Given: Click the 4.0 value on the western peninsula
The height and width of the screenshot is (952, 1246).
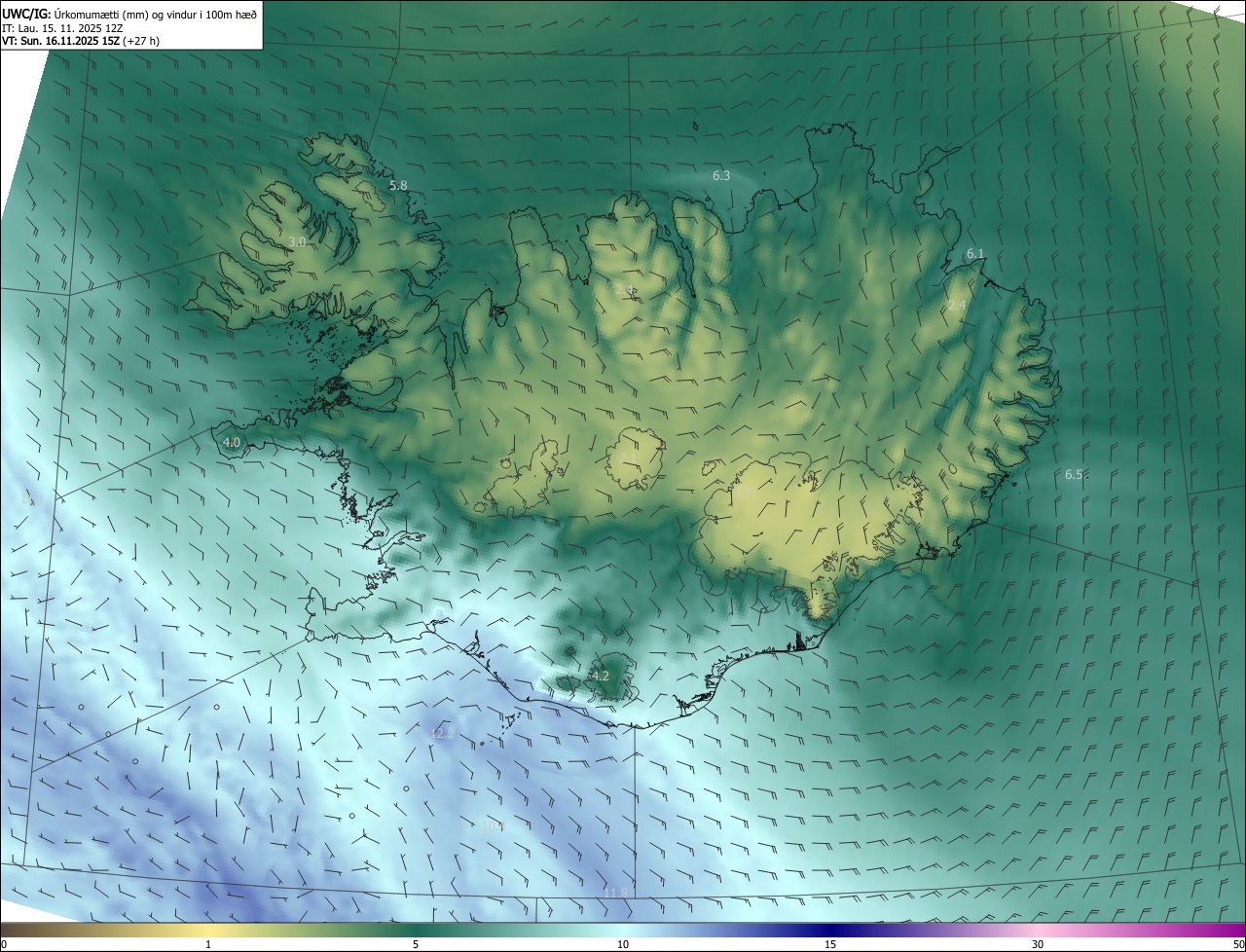Looking at the screenshot, I should [232, 442].
